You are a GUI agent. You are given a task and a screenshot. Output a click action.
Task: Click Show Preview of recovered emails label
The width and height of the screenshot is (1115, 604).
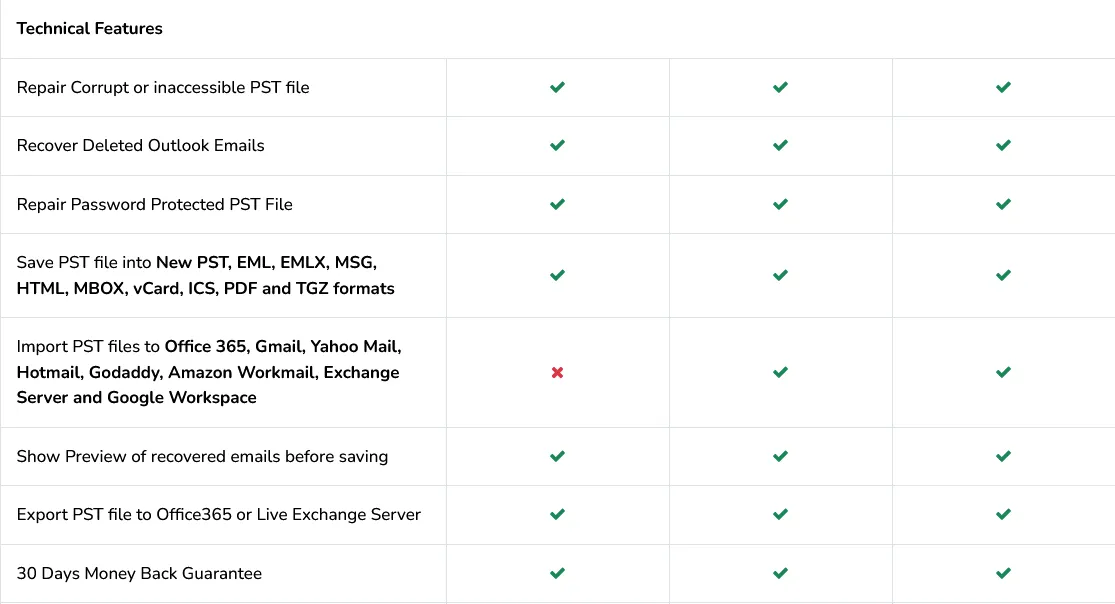tap(202, 456)
